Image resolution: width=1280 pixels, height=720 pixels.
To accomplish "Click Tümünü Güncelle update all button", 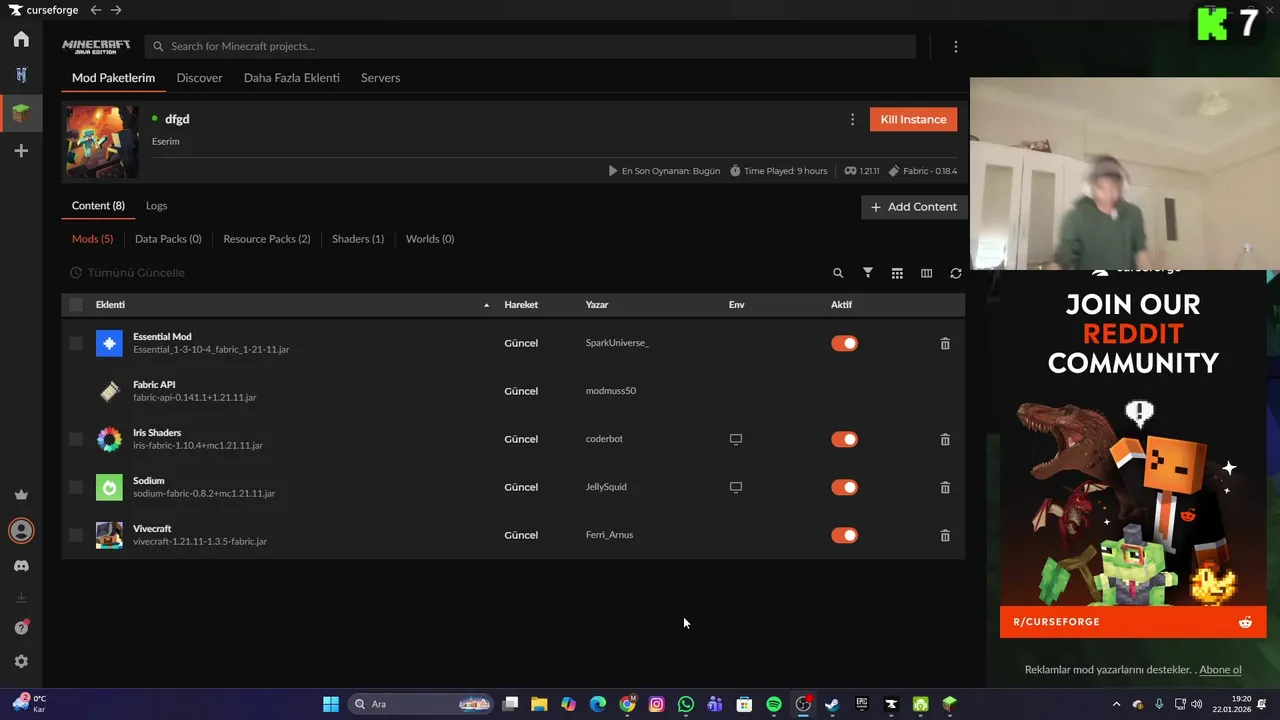I will [x=127, y=273].
